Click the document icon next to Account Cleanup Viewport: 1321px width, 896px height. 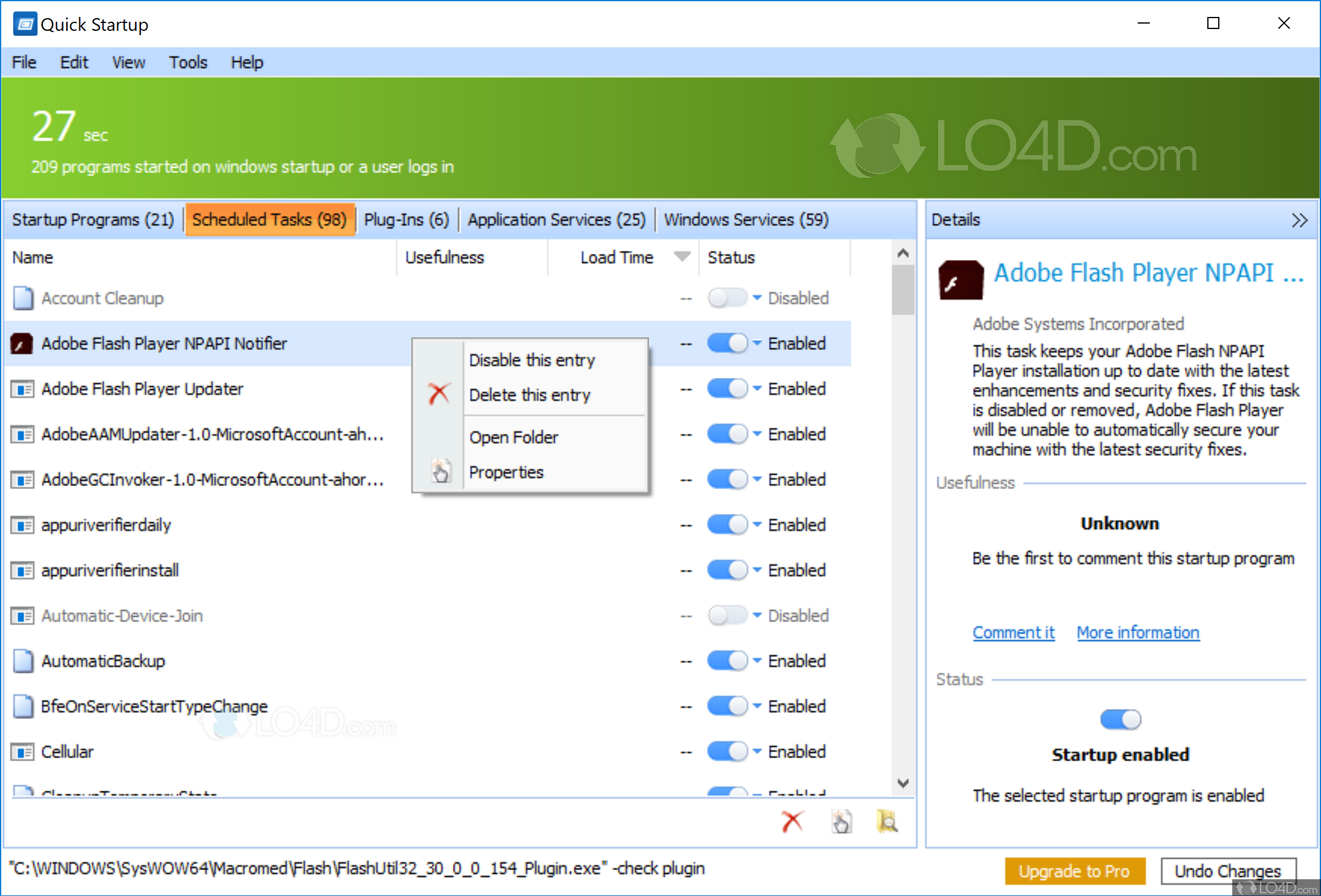coord(22,298)
